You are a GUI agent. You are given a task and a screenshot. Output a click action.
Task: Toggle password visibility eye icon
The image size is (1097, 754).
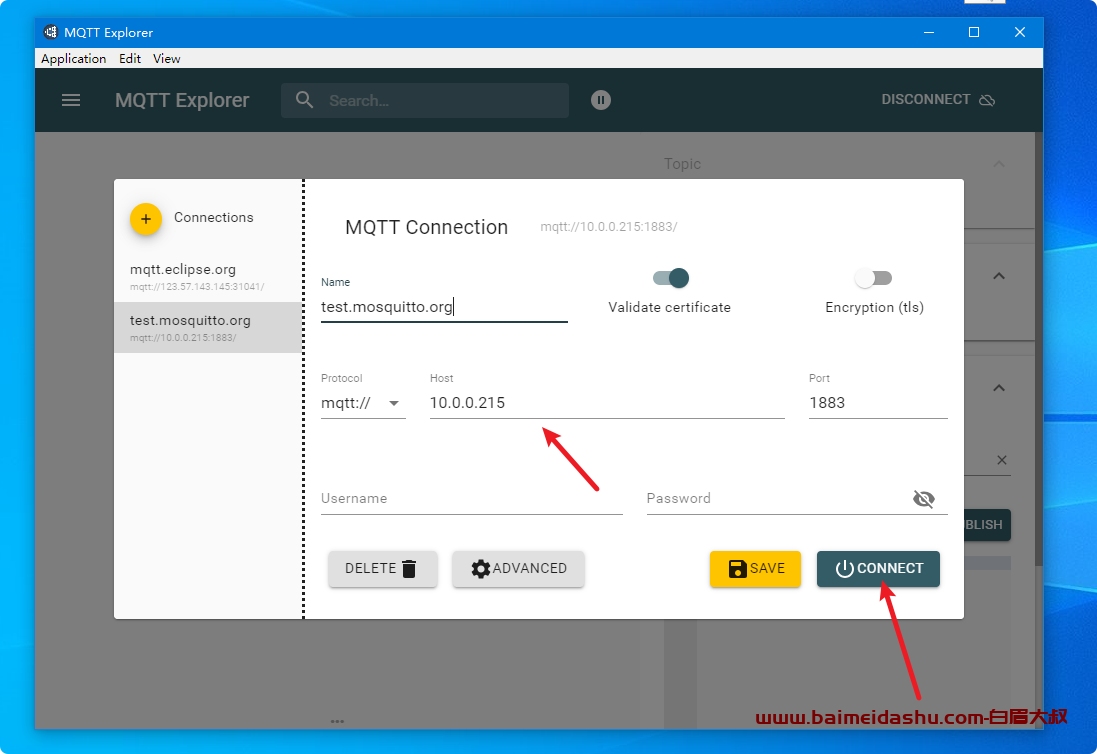pyautogui.click(x=923, y=499)
